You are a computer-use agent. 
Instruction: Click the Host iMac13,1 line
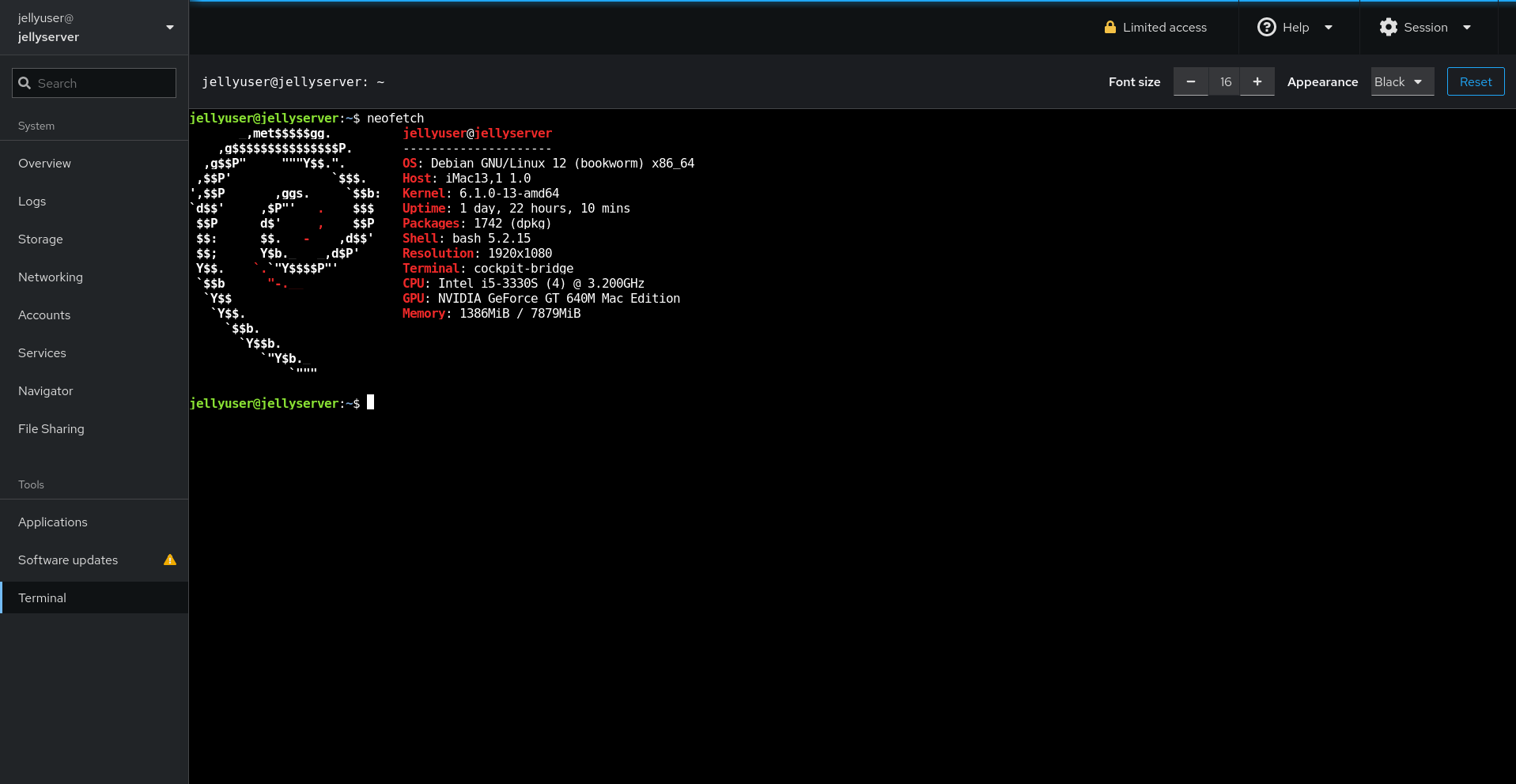click(467, 179)
